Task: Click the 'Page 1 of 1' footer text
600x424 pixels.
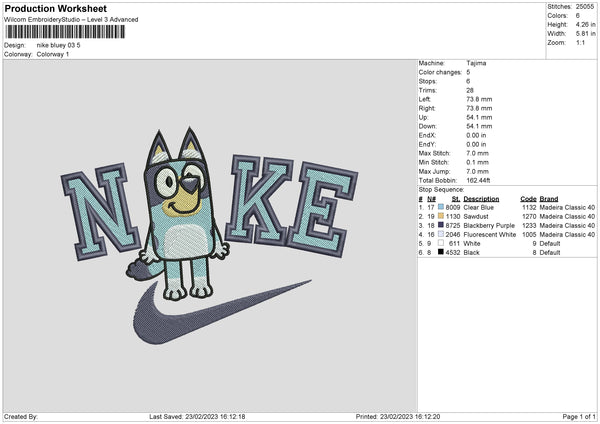Action: (x=579, y=416)
